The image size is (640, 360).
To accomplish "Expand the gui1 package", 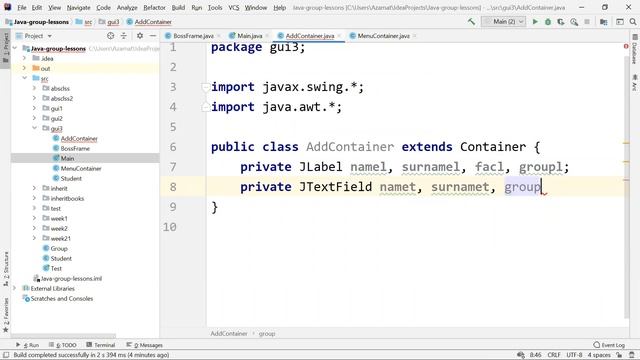I will 35,108.
